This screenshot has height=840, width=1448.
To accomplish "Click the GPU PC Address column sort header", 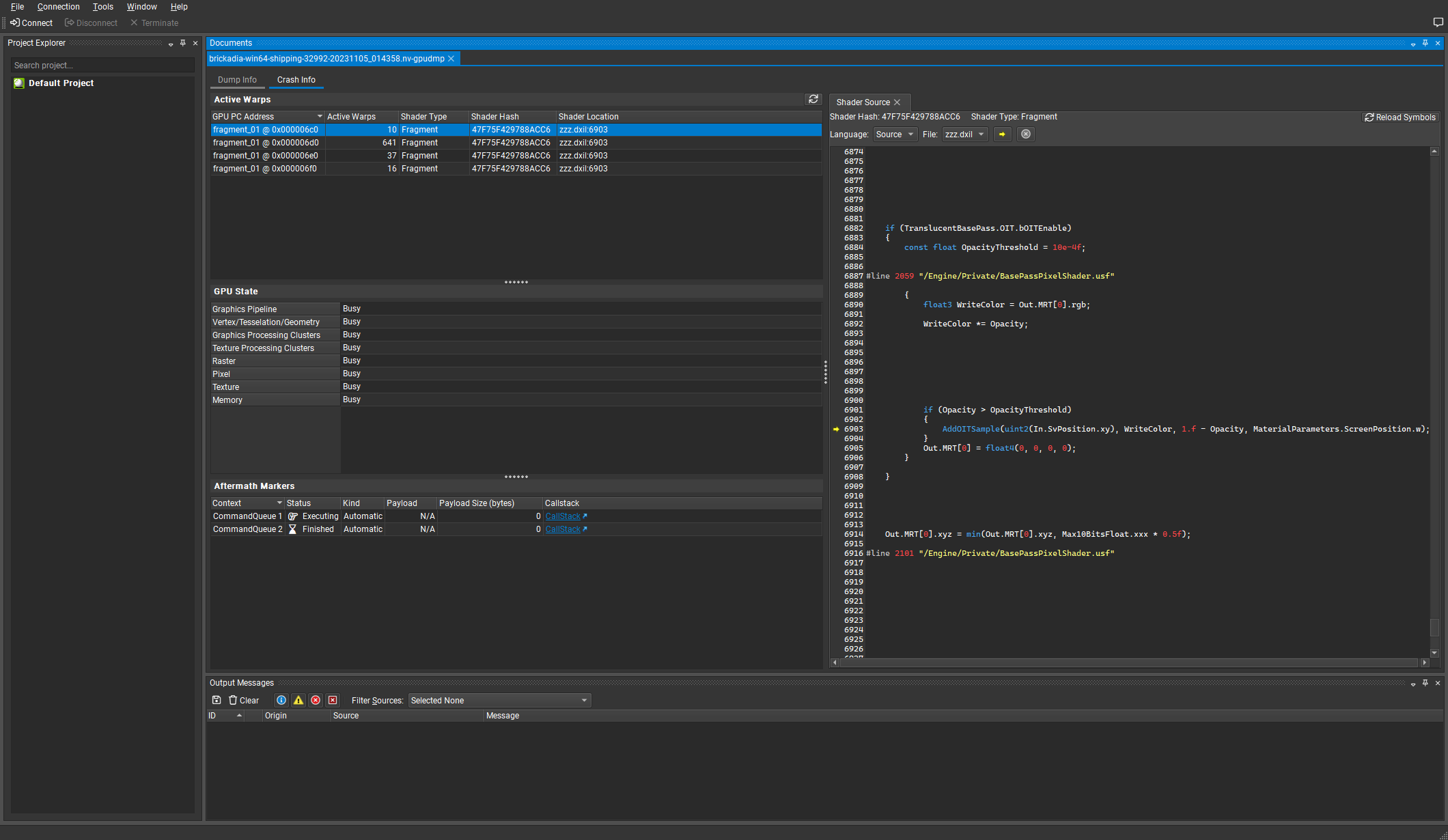I will click(264, 116).
